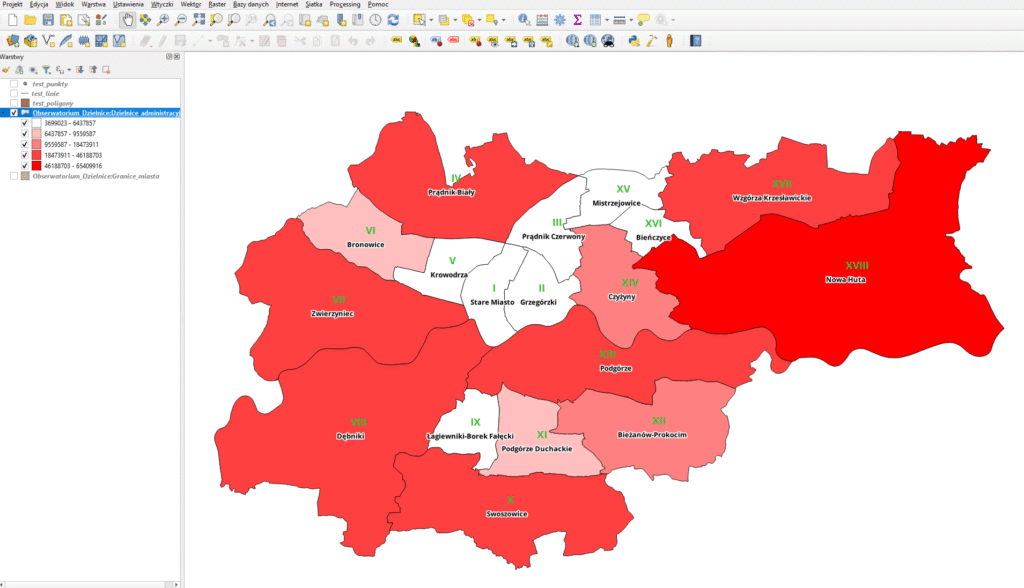Open the Identify Features tool
Screen dimensions: 1024x588
click(x=523, y=20)
